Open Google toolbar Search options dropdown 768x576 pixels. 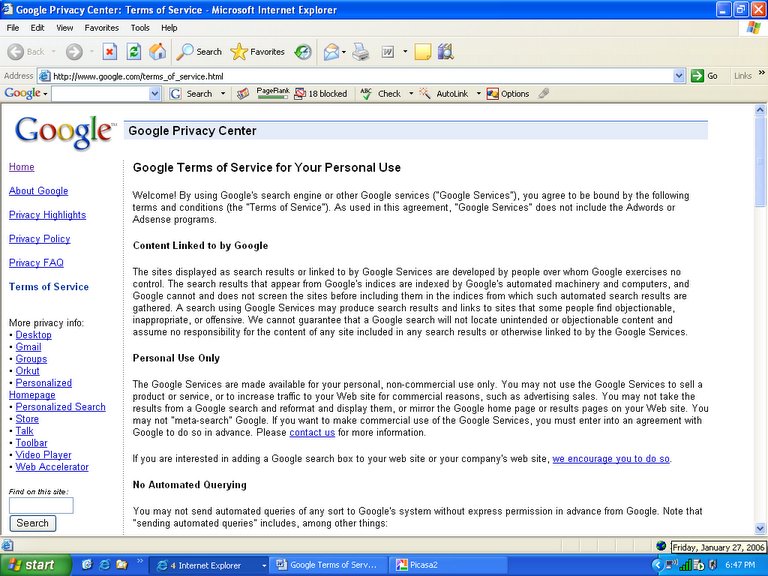coord(223,94)
